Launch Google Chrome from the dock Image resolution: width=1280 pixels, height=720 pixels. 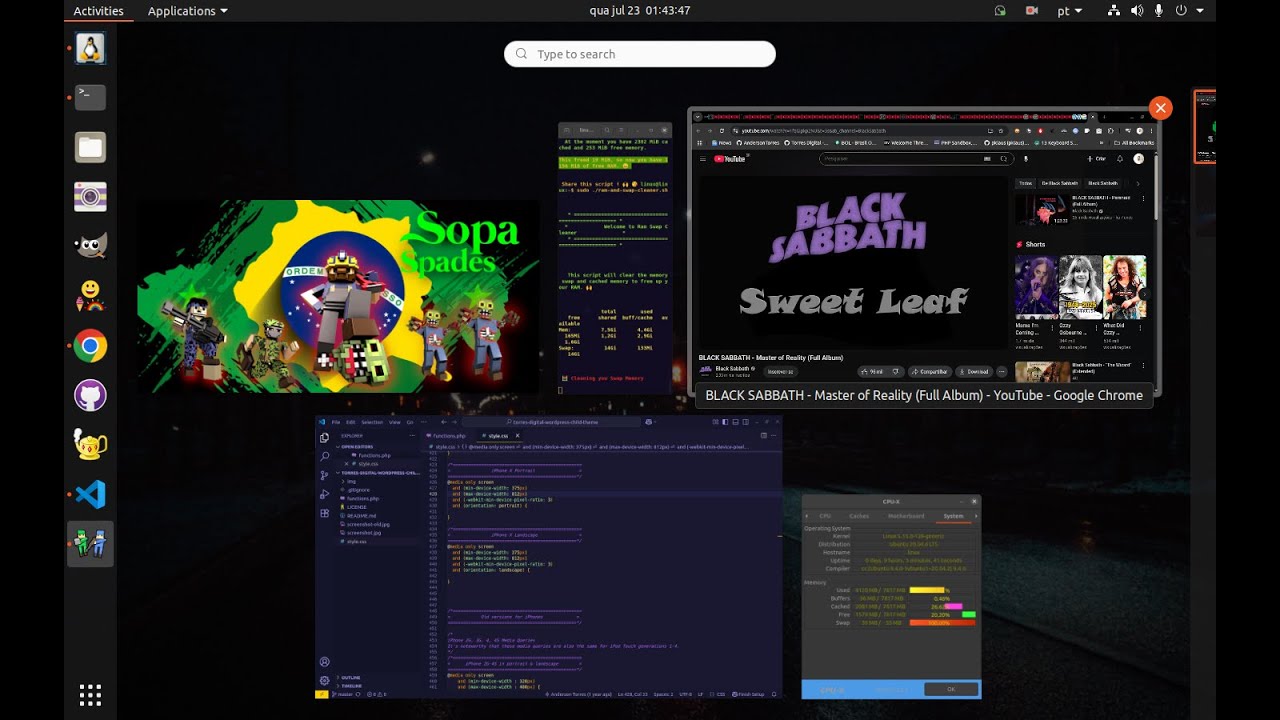point(90,346)
